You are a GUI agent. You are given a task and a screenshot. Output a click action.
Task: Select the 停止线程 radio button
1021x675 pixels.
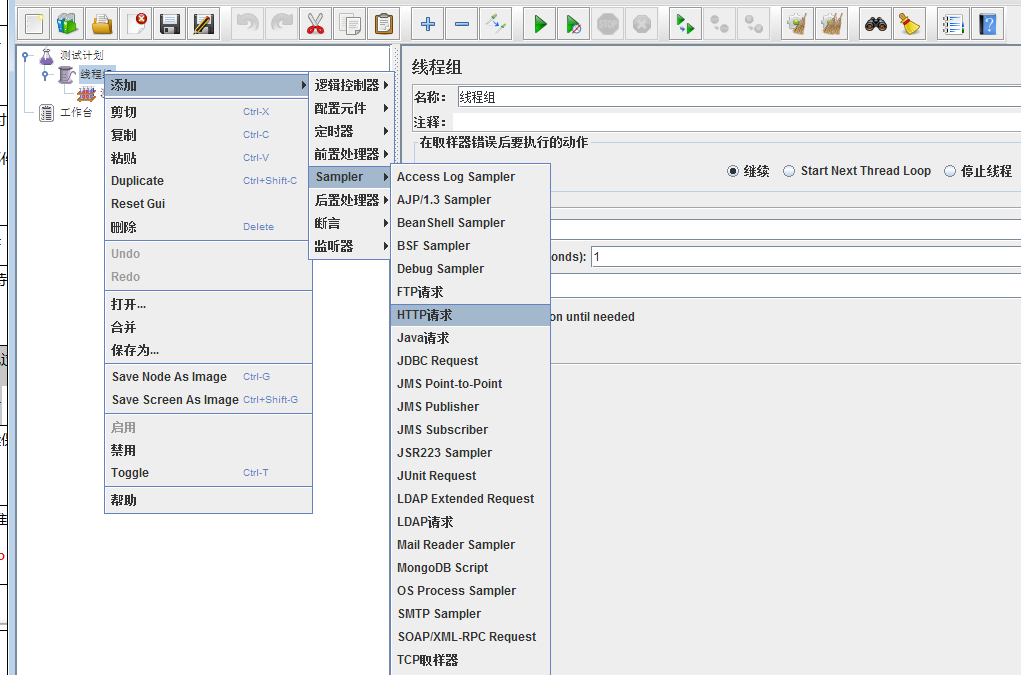click(950, 171)
